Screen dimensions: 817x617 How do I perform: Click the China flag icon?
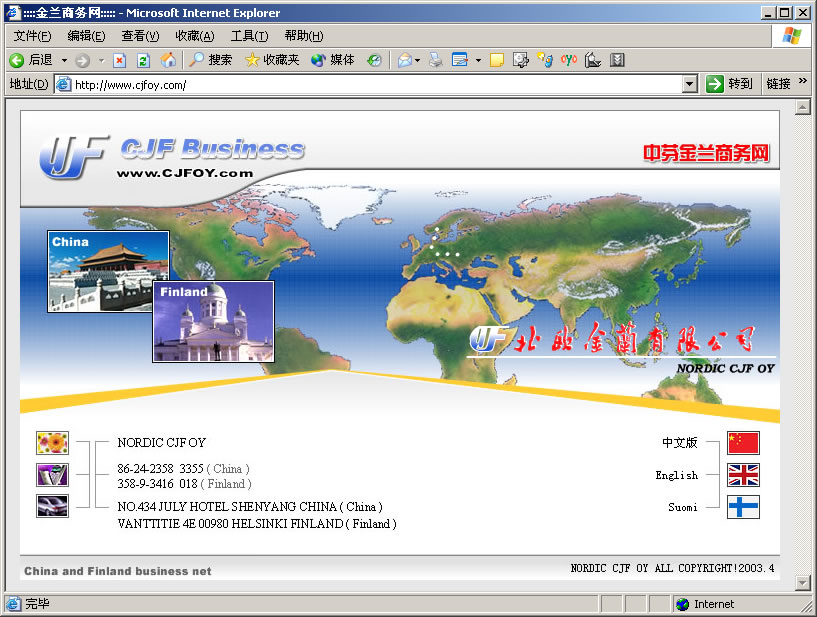[x=744, y=443]
